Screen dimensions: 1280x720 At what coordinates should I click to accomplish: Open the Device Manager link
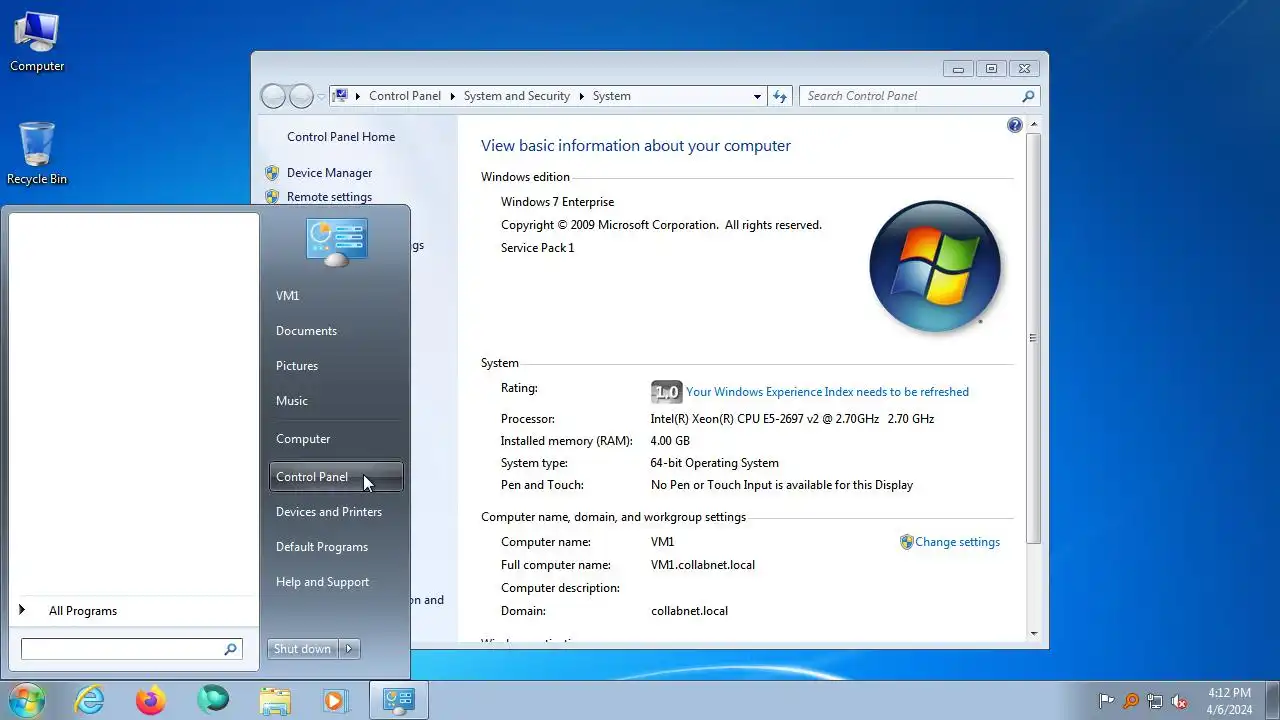coord(329,173)
